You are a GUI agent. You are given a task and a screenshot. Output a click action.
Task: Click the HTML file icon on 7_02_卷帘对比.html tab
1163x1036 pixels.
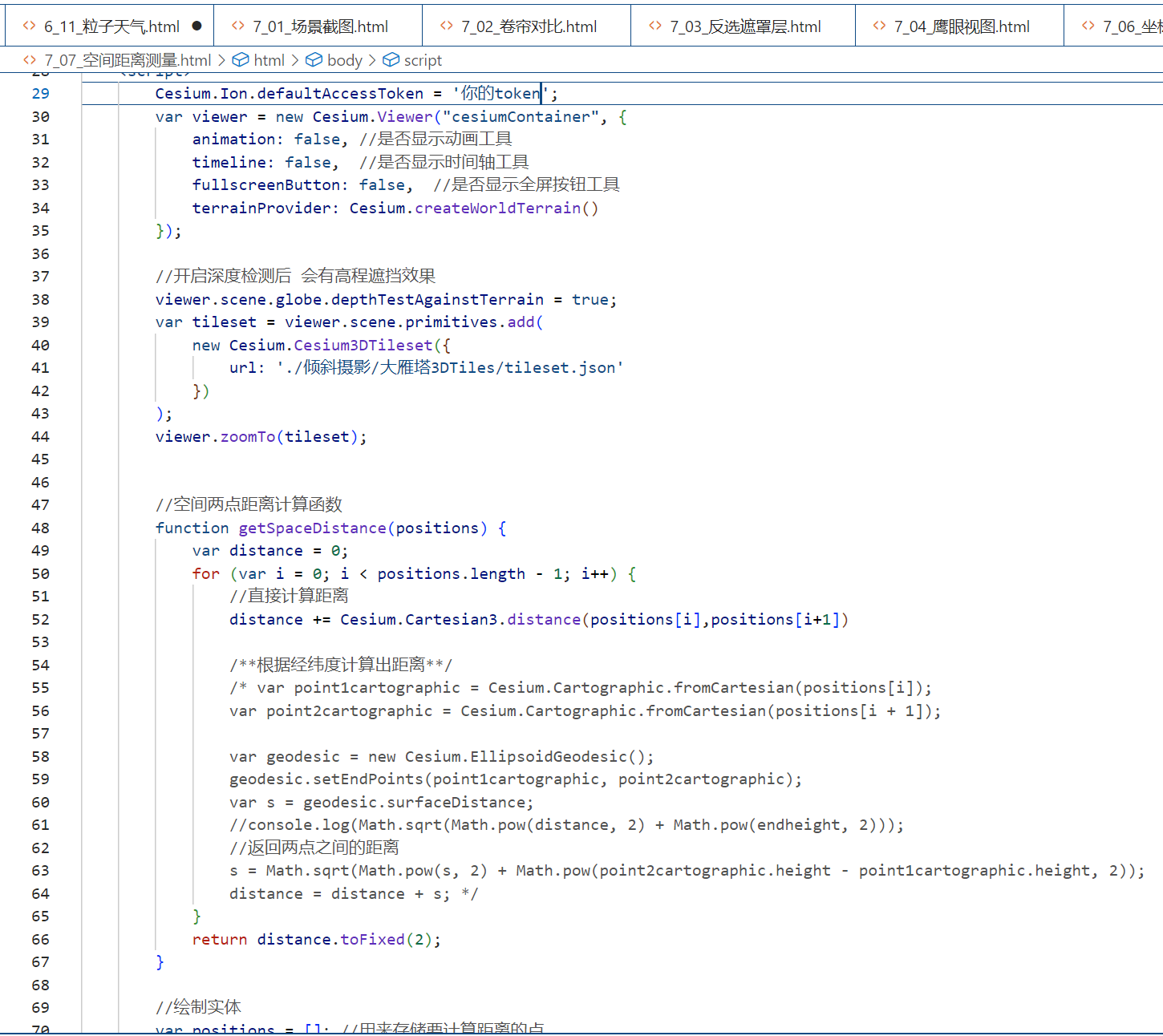tap(446, 26)
